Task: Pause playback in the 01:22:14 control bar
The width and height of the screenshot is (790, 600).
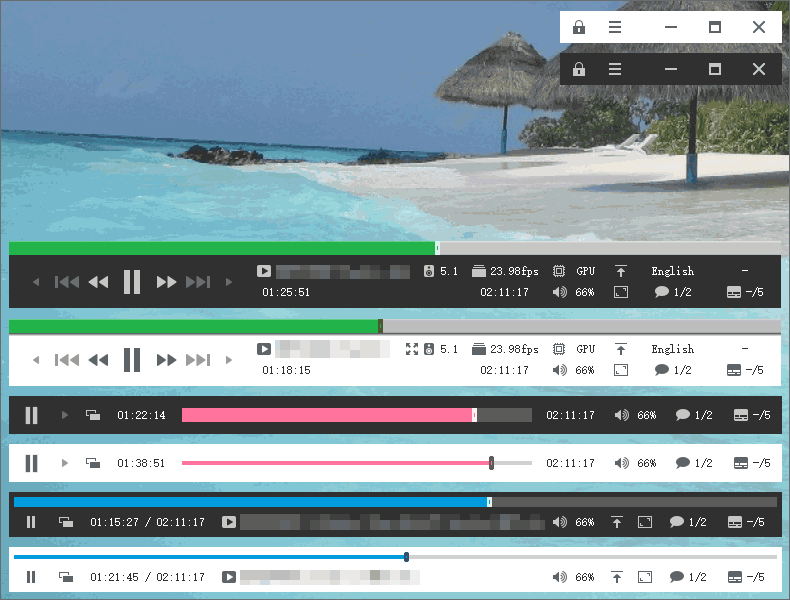Action: [32, 415]
